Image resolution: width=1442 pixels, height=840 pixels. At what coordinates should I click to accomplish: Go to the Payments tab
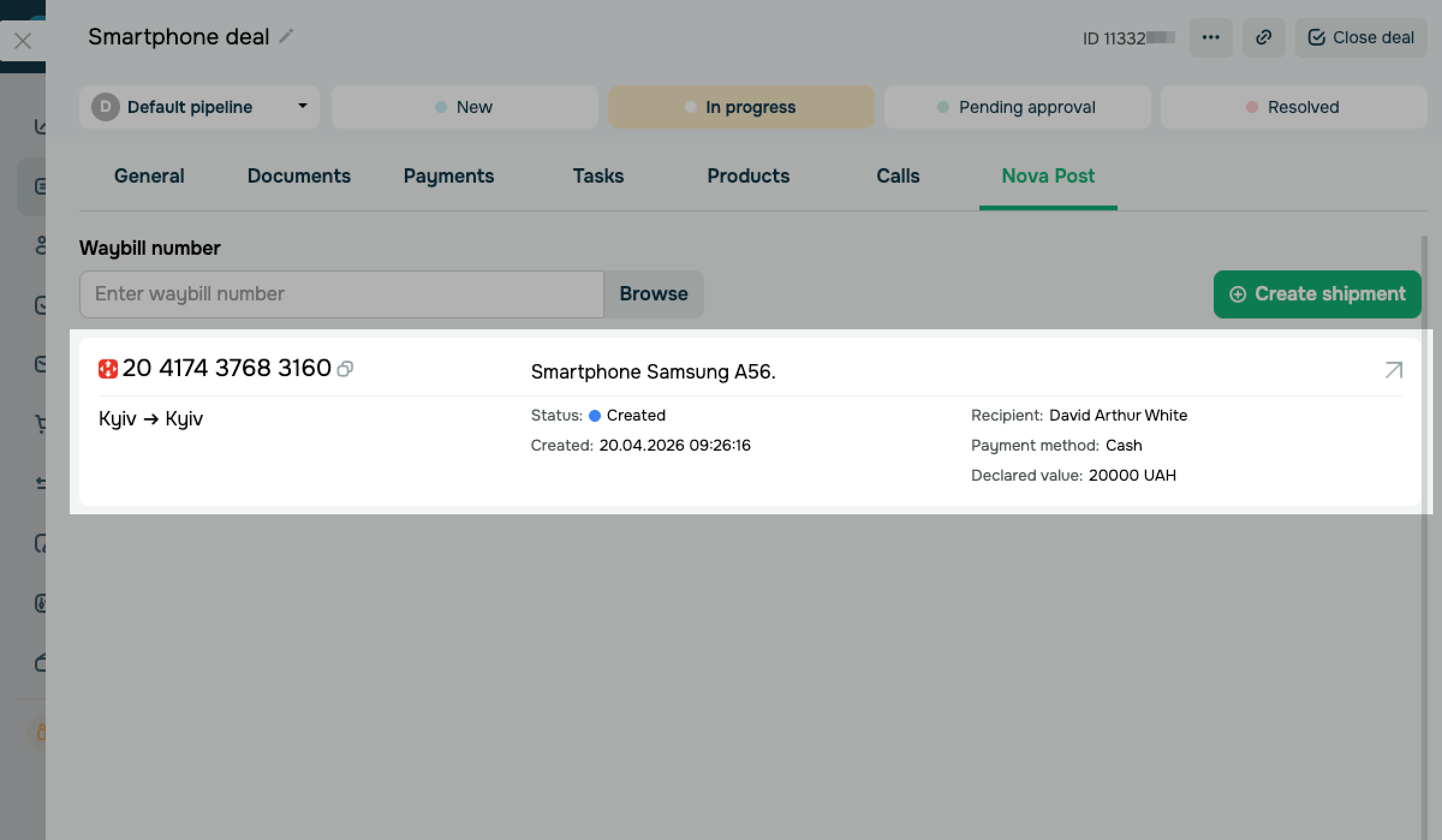coord(448,176)
